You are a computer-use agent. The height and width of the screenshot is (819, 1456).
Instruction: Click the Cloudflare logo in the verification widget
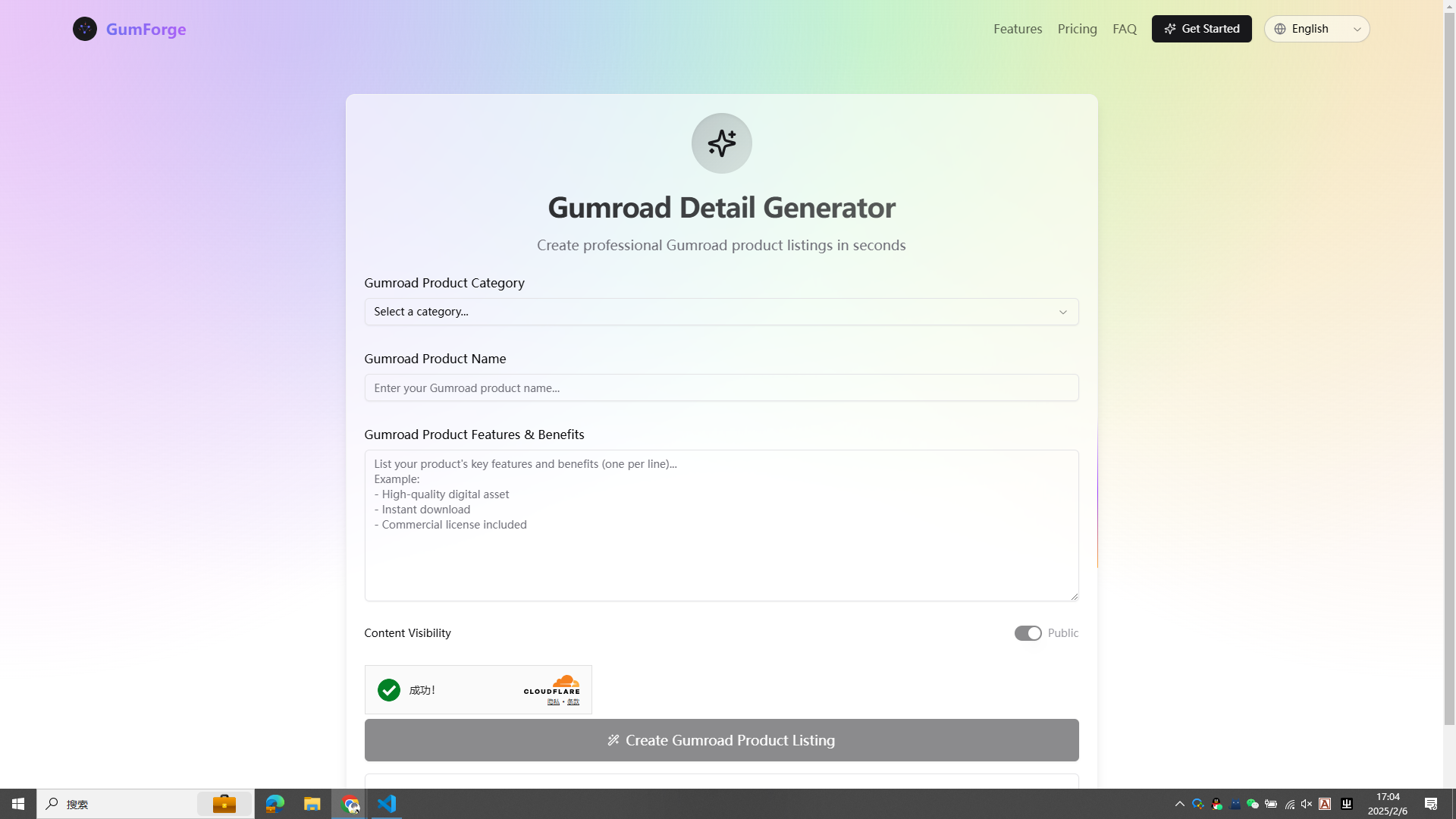[551, 686]
